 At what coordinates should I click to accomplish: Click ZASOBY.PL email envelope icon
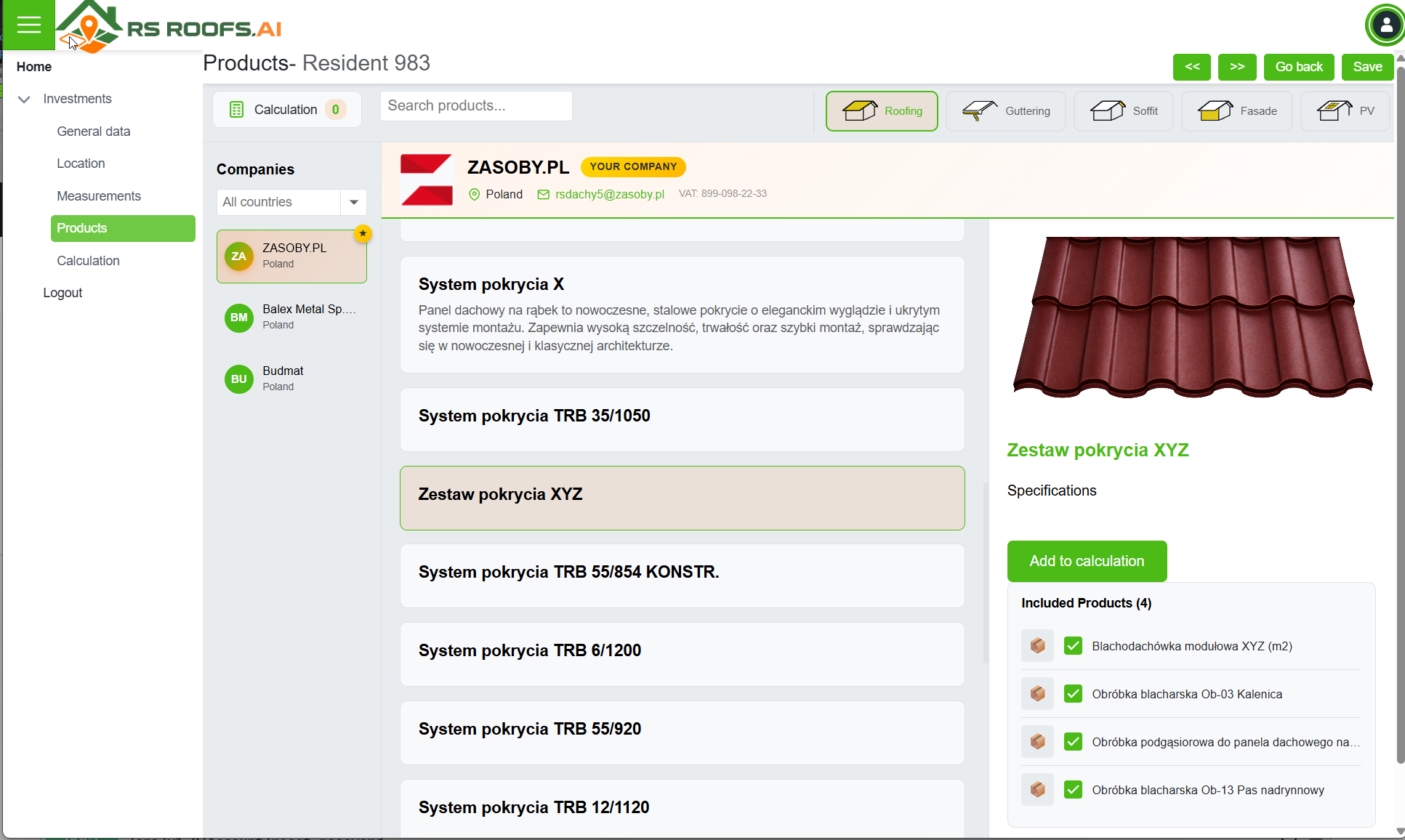pos(543,194)
